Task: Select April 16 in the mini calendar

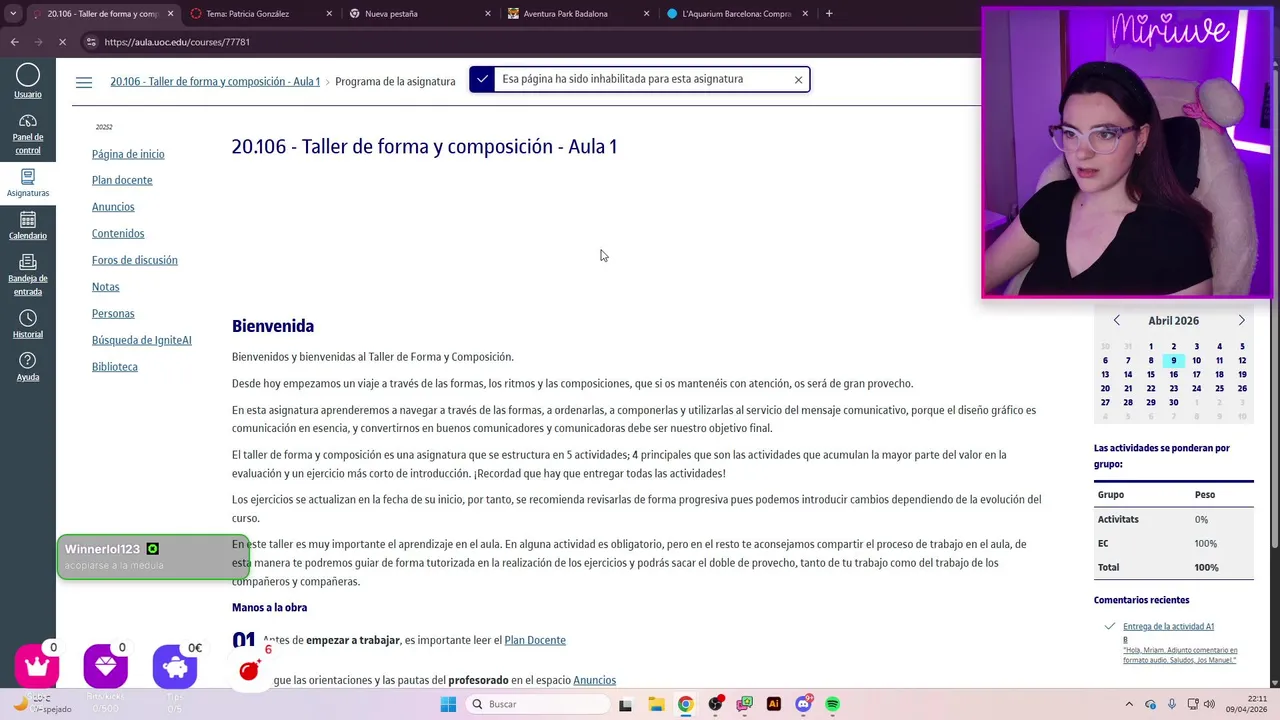Action: 1174,375
